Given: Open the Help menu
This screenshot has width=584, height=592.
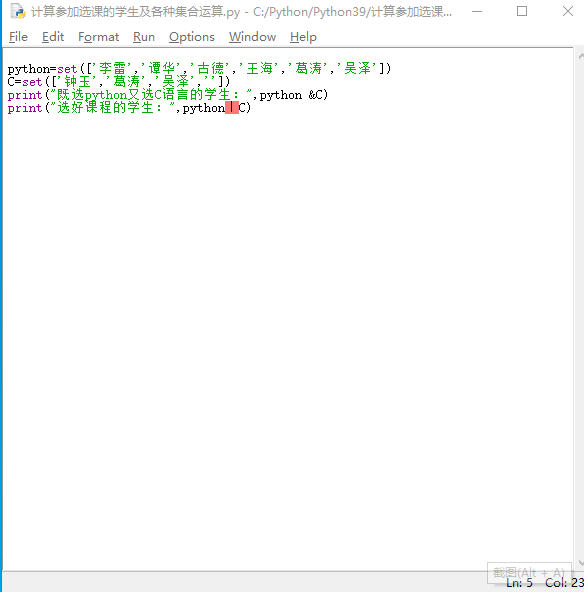Looking at the screenshot, I should click(x=303, y=37).
